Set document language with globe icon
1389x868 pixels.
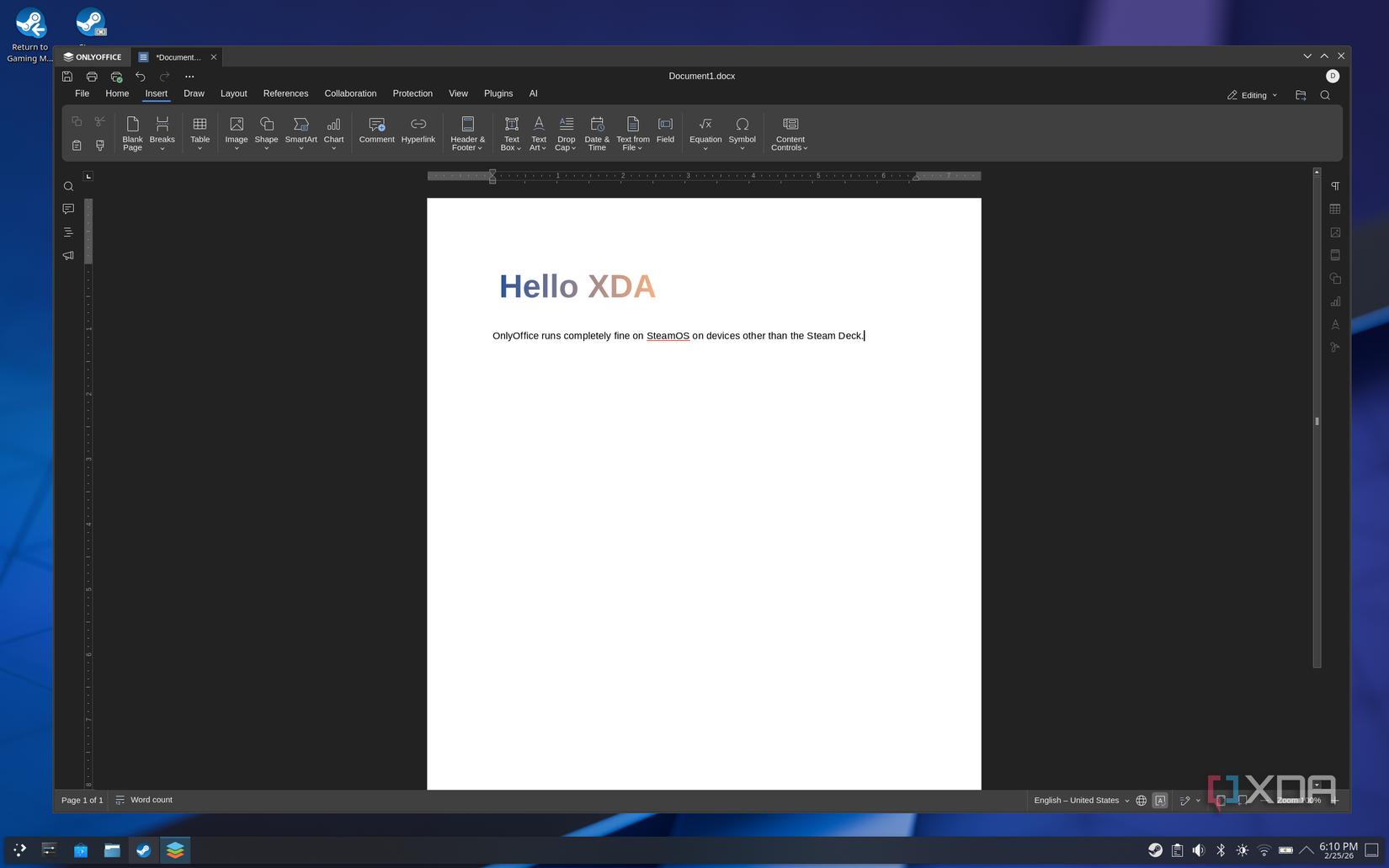1141,801
